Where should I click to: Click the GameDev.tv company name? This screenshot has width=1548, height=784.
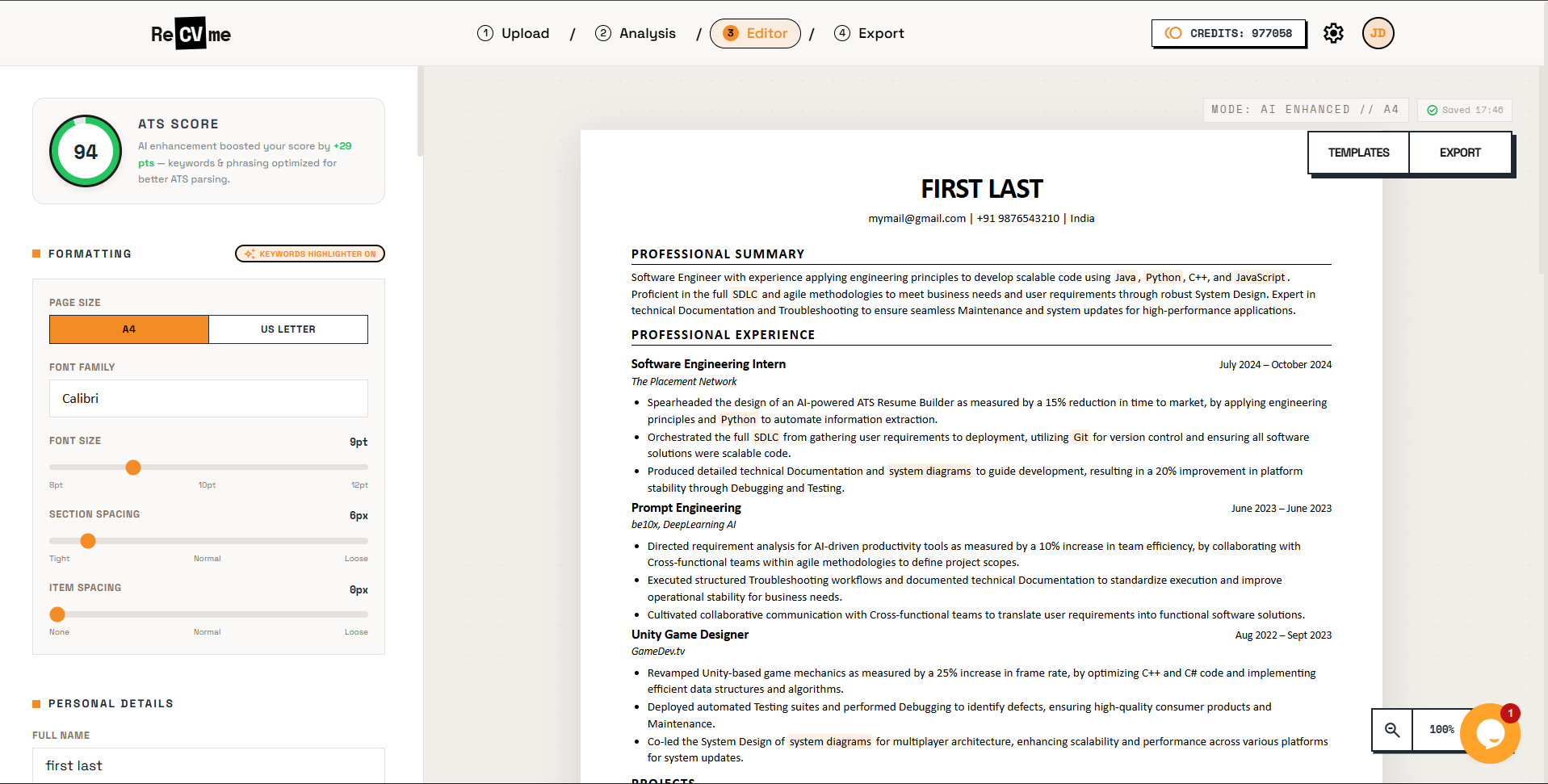click(x=658, y=652)
